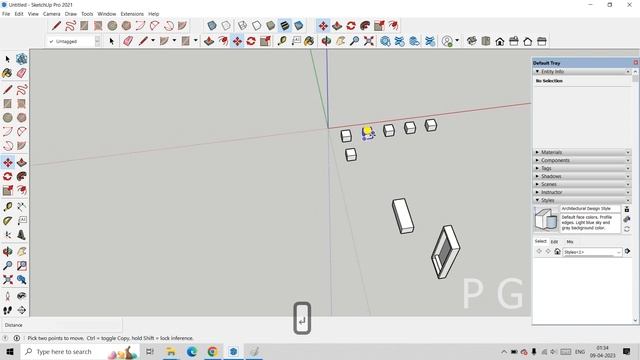Open the Camera menu

coord(51,14)
